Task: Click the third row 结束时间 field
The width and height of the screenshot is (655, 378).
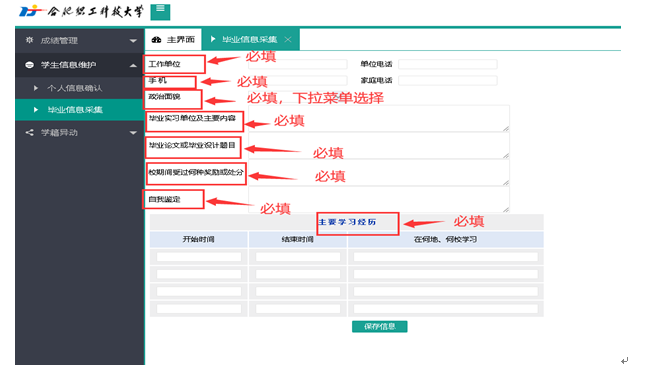Action: pyautogui.click(x=298, y=292)
